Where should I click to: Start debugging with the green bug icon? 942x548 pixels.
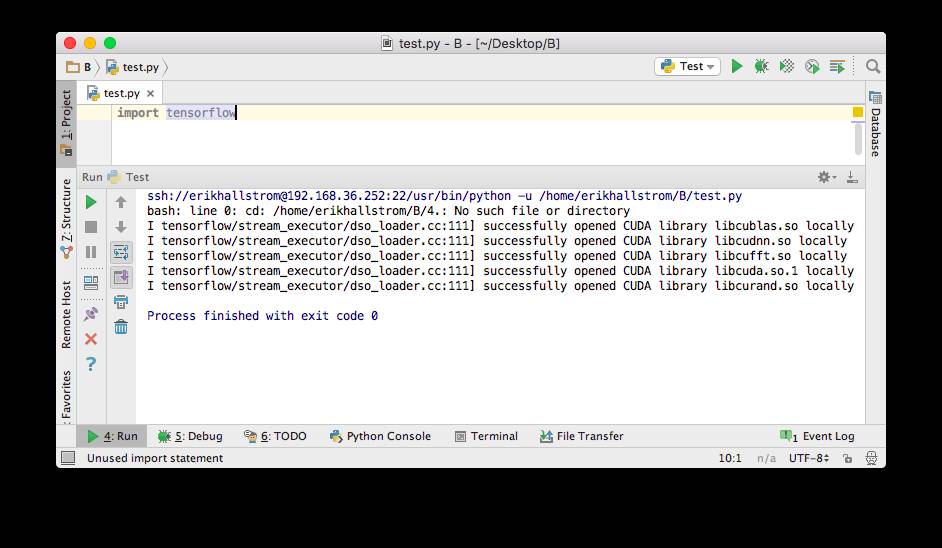pos(761,66)
